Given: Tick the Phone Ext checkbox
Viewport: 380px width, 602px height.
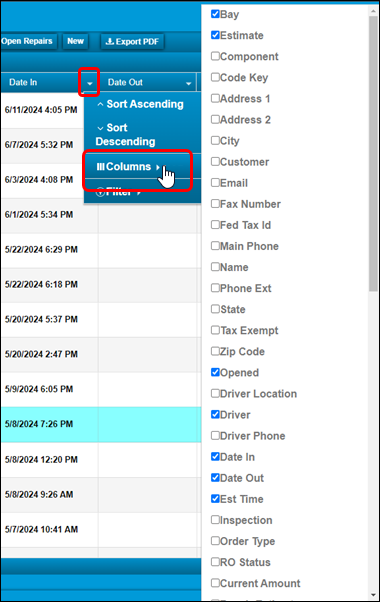Looking at the screenshot, I should pos(215,288).
